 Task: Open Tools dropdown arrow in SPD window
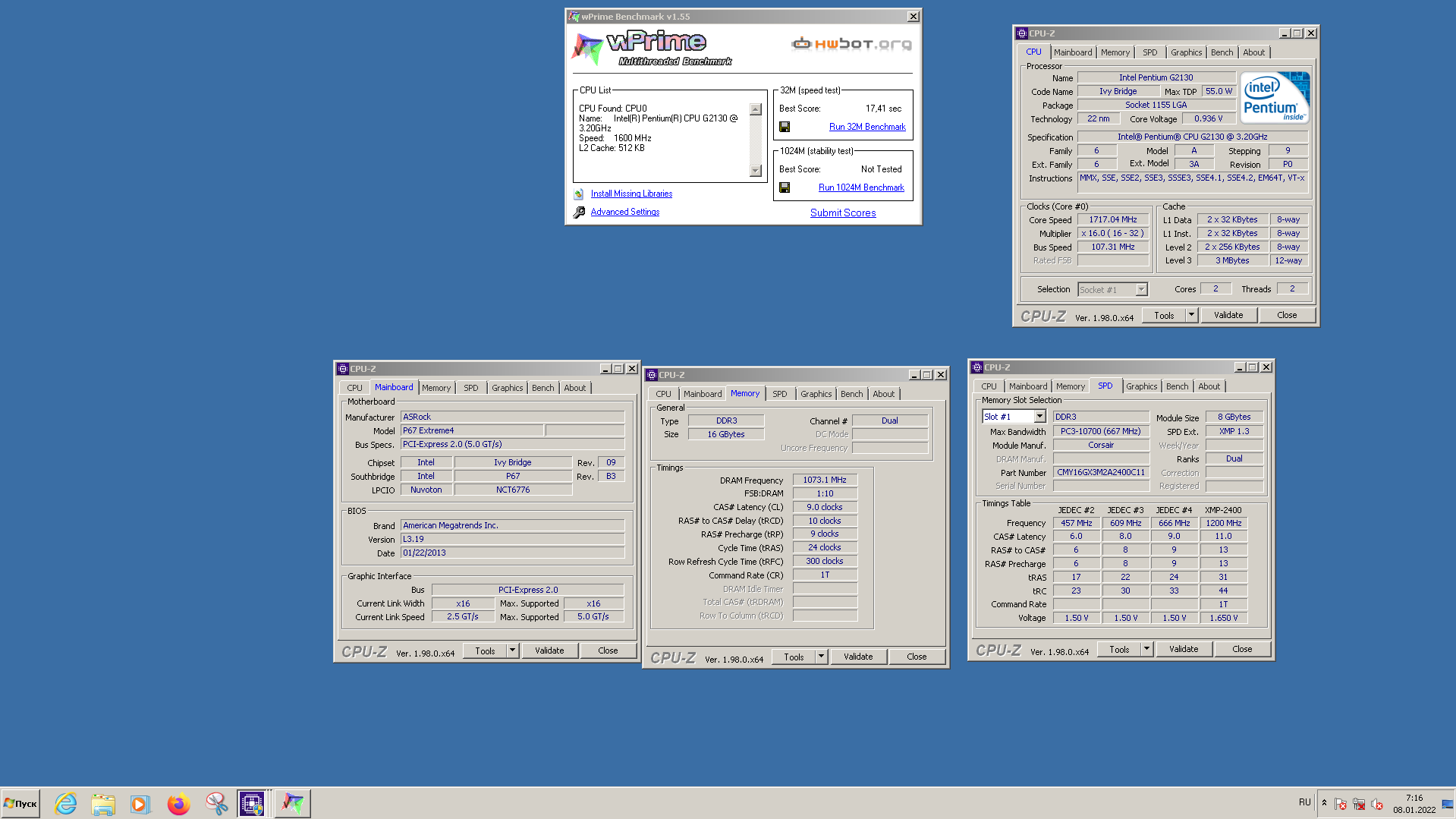pos(1146,649)
